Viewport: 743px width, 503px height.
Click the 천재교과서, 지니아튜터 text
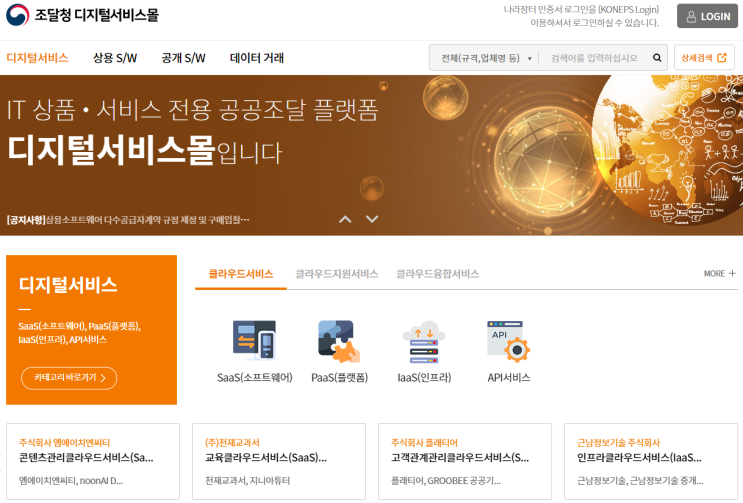click(247, 480)
